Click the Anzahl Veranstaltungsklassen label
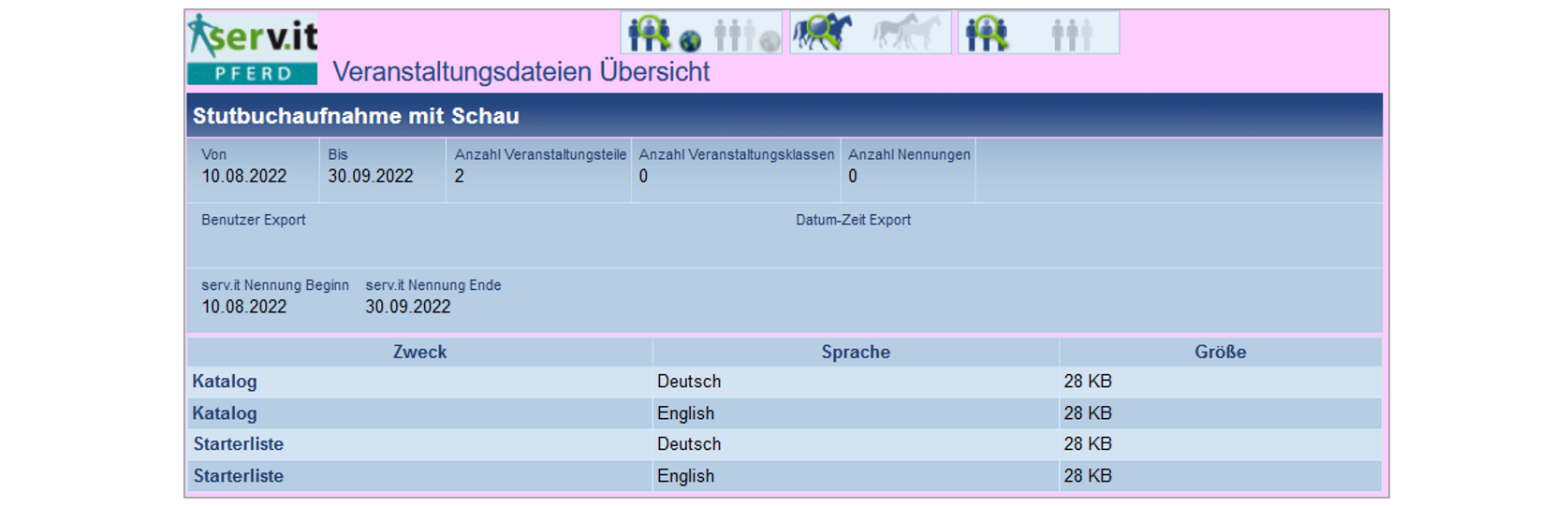1568x506 pixels. (x=737, y=154)
